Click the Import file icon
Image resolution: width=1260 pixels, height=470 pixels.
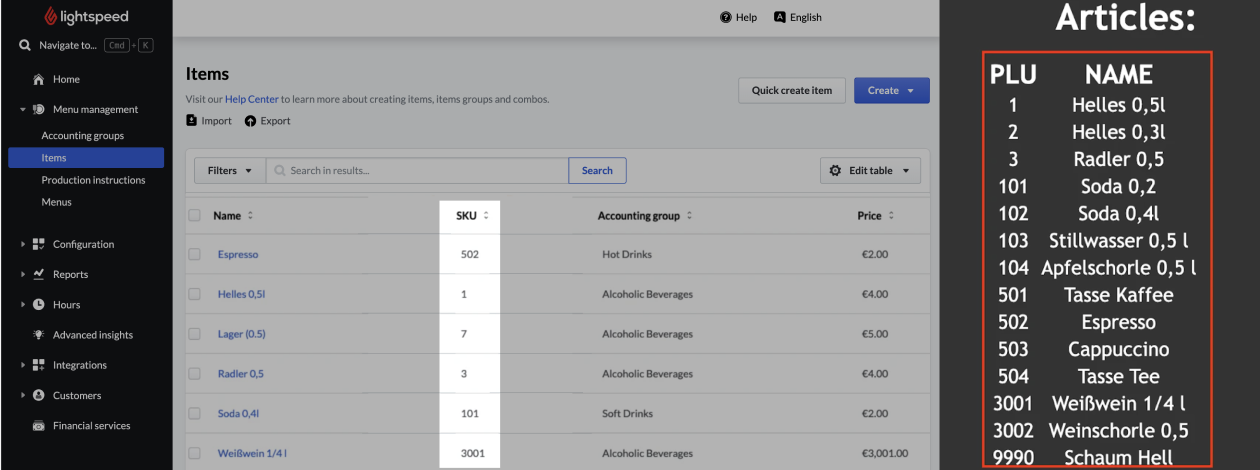point(192,121)
